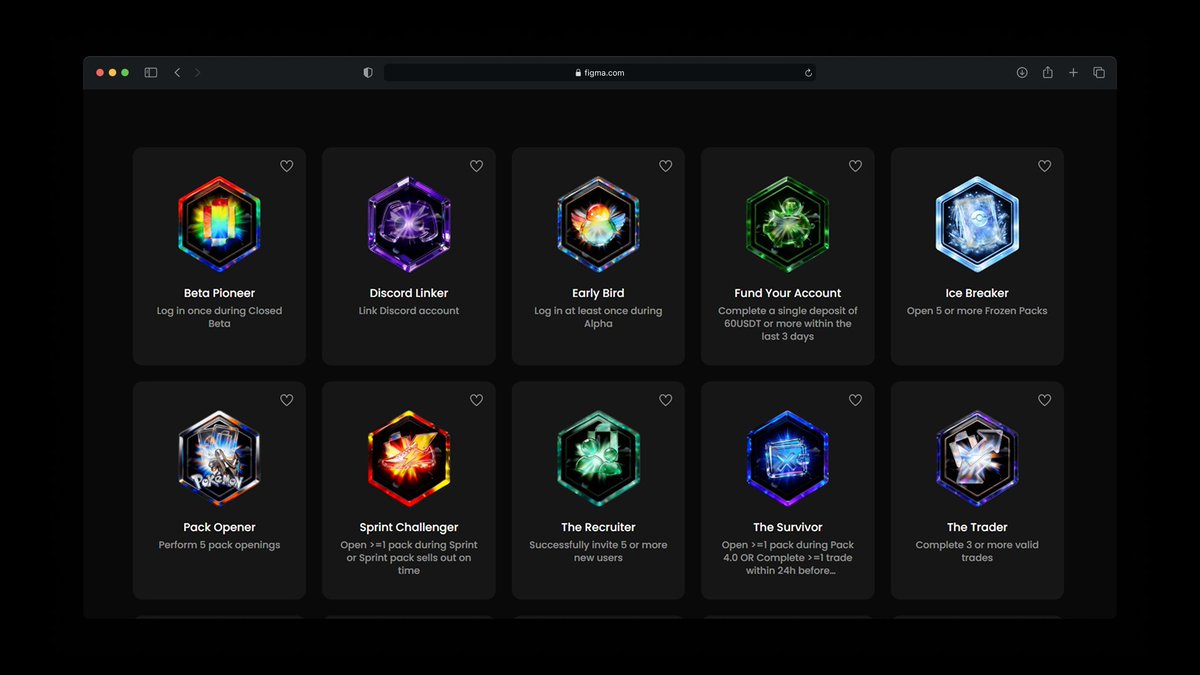Click the Discord Linker purple badge
1200x675 pixels.
click(409, 224)
